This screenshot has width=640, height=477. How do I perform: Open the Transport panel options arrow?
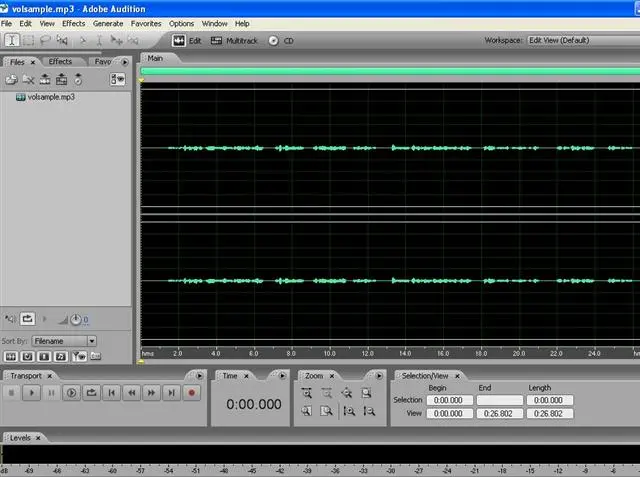click(200, 376)
